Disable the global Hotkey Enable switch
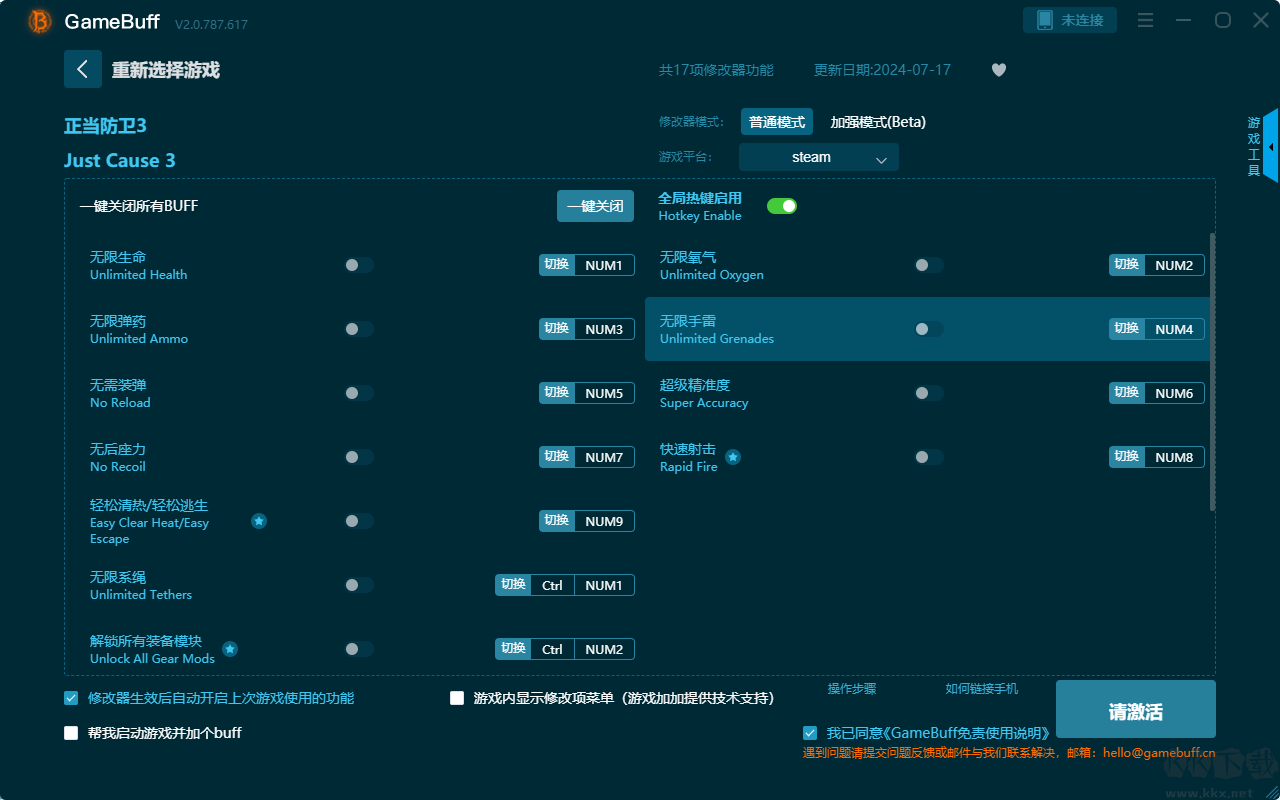This screenshot has height=800, width=1280. coord(781,206)
